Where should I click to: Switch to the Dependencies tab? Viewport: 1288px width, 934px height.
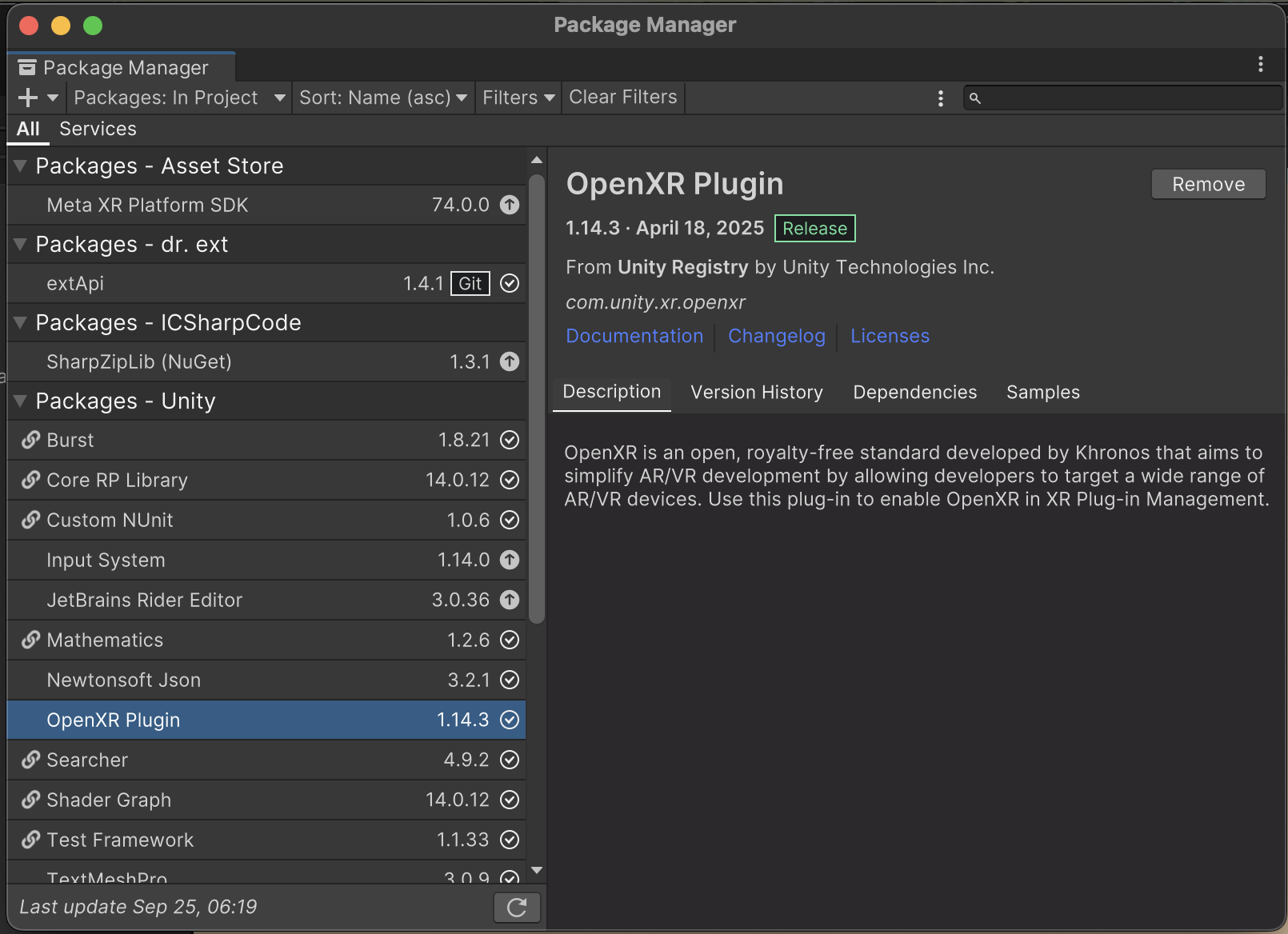point(915,393)
